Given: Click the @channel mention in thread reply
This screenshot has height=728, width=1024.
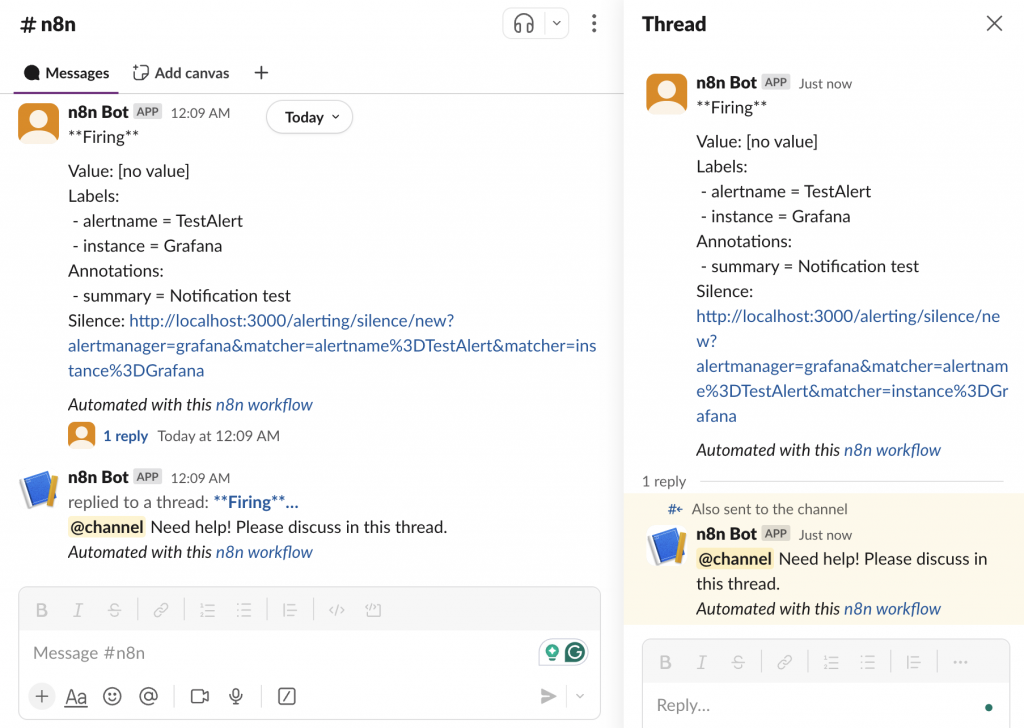Looking at the screenshot, I should (735, 560).
